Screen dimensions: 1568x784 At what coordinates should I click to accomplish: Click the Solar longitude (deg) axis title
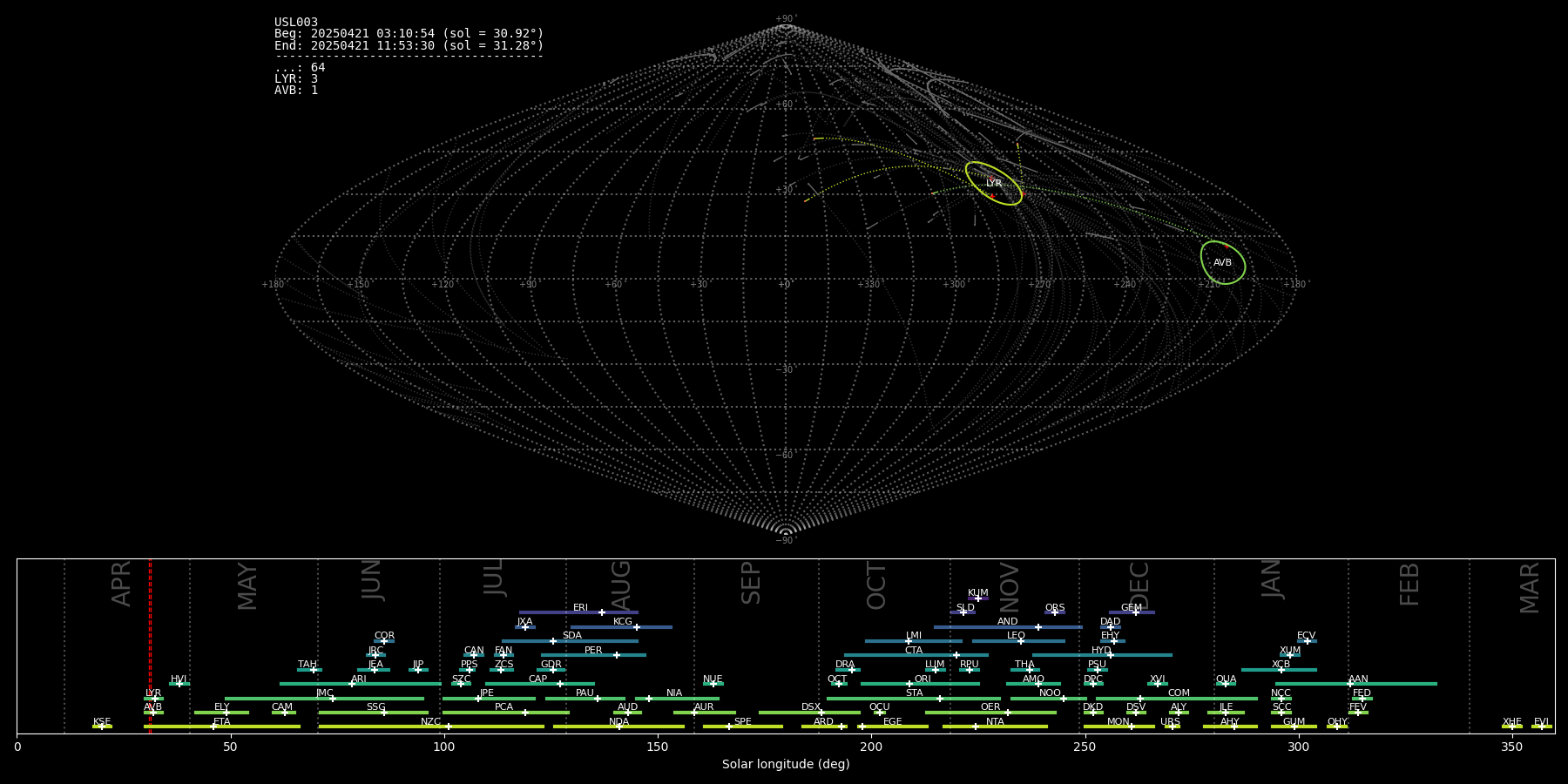click(x=786, y=765)
